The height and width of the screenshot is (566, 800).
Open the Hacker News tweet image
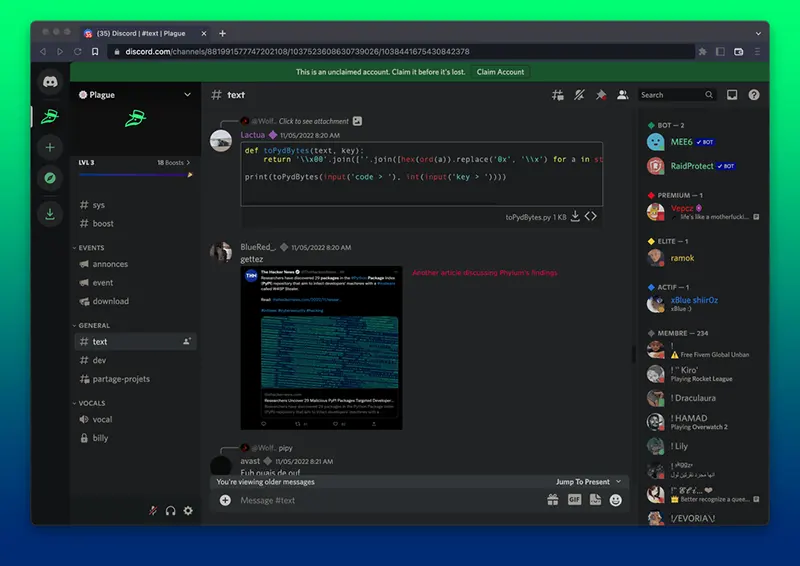[321, 348]
